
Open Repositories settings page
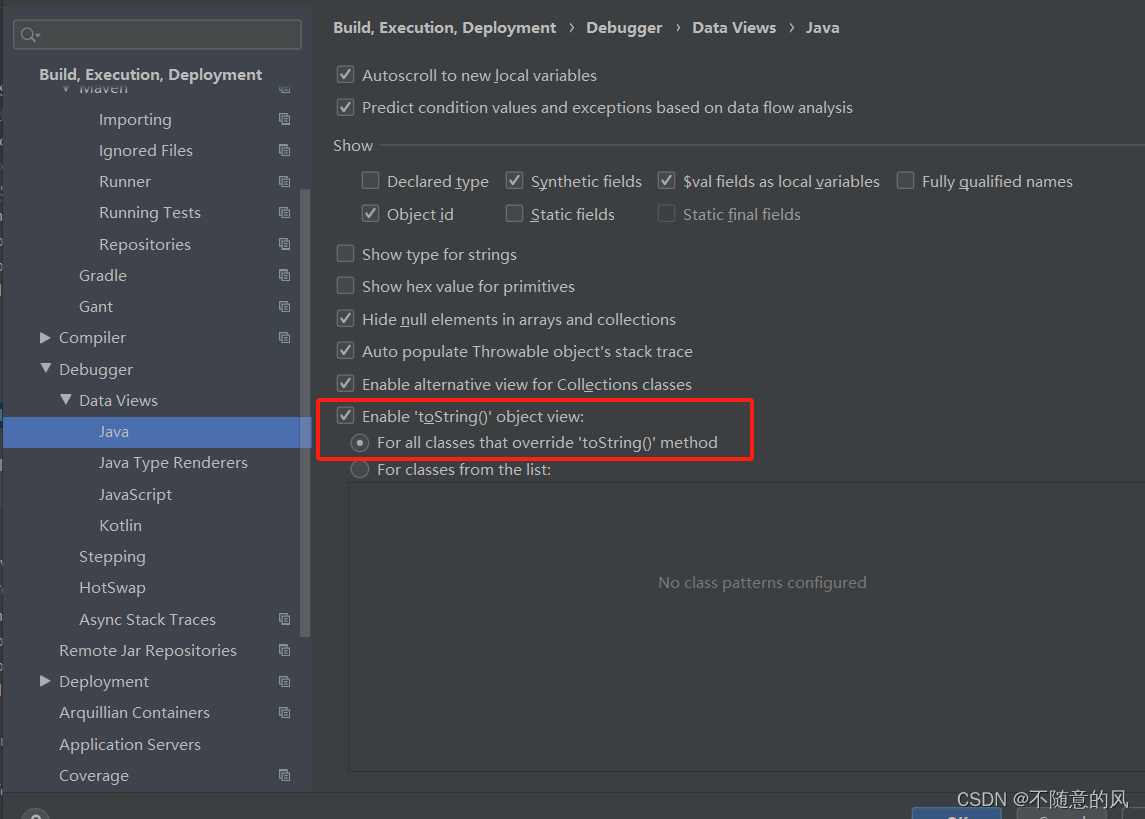[145, 245]
